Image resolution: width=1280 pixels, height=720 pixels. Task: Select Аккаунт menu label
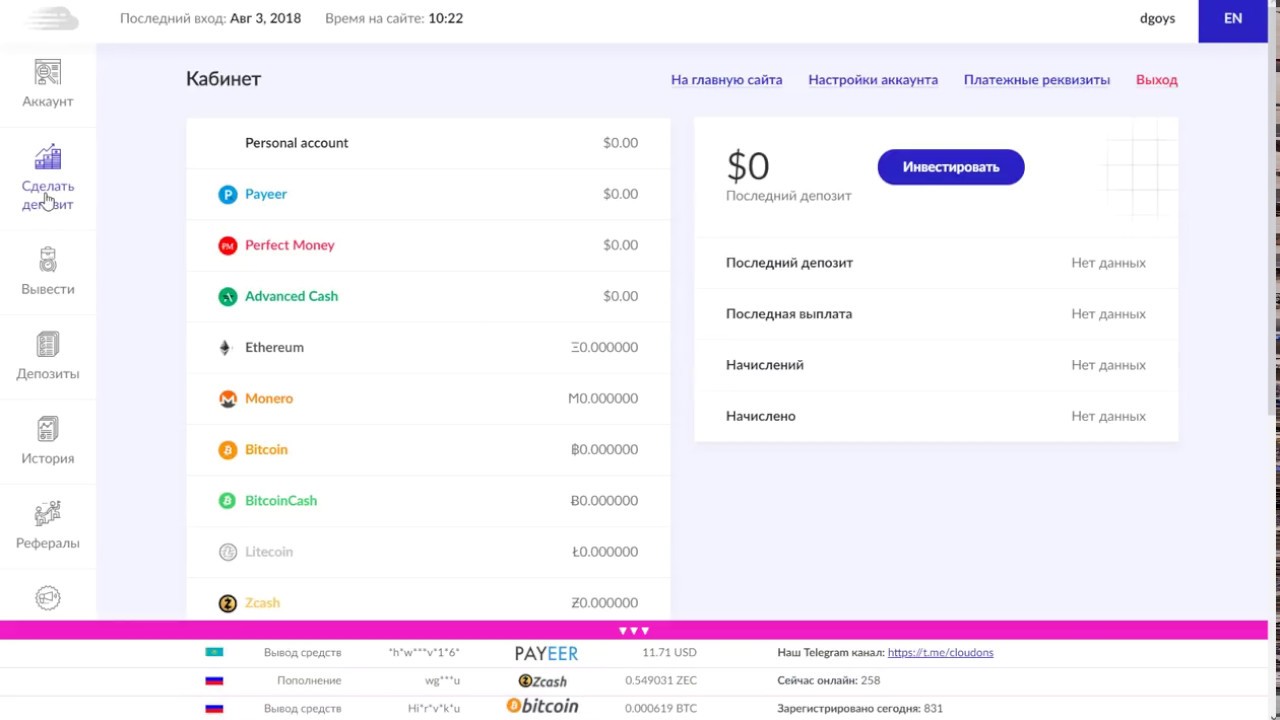[x=48, y=101]
